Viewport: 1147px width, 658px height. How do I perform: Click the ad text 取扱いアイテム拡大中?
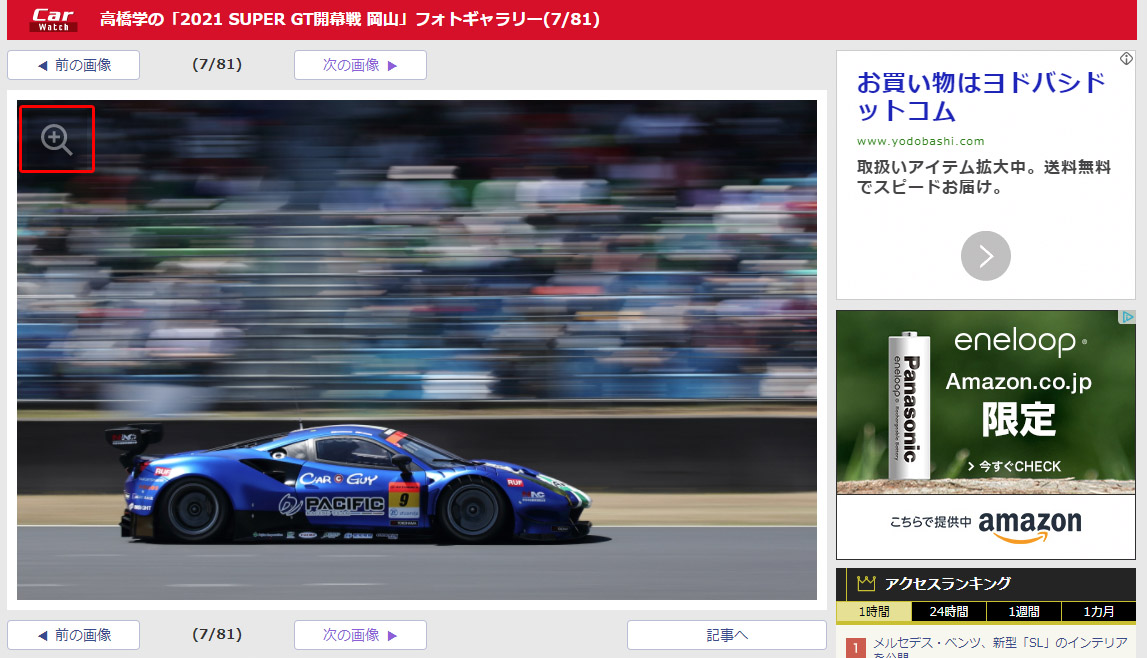[x=983, y=177]
